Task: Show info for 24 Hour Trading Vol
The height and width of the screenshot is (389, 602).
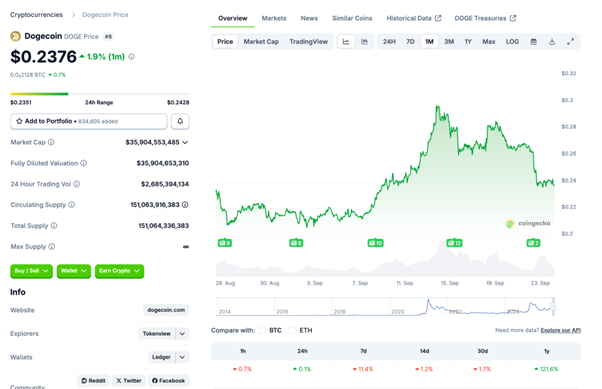Action: click(76, 184)
